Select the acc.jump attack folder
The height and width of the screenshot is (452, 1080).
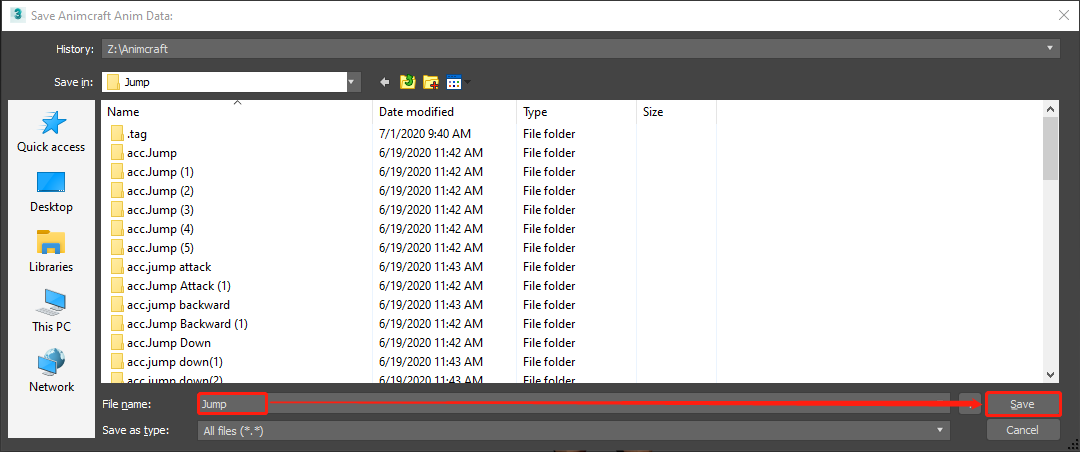click(x=169, y=267)
